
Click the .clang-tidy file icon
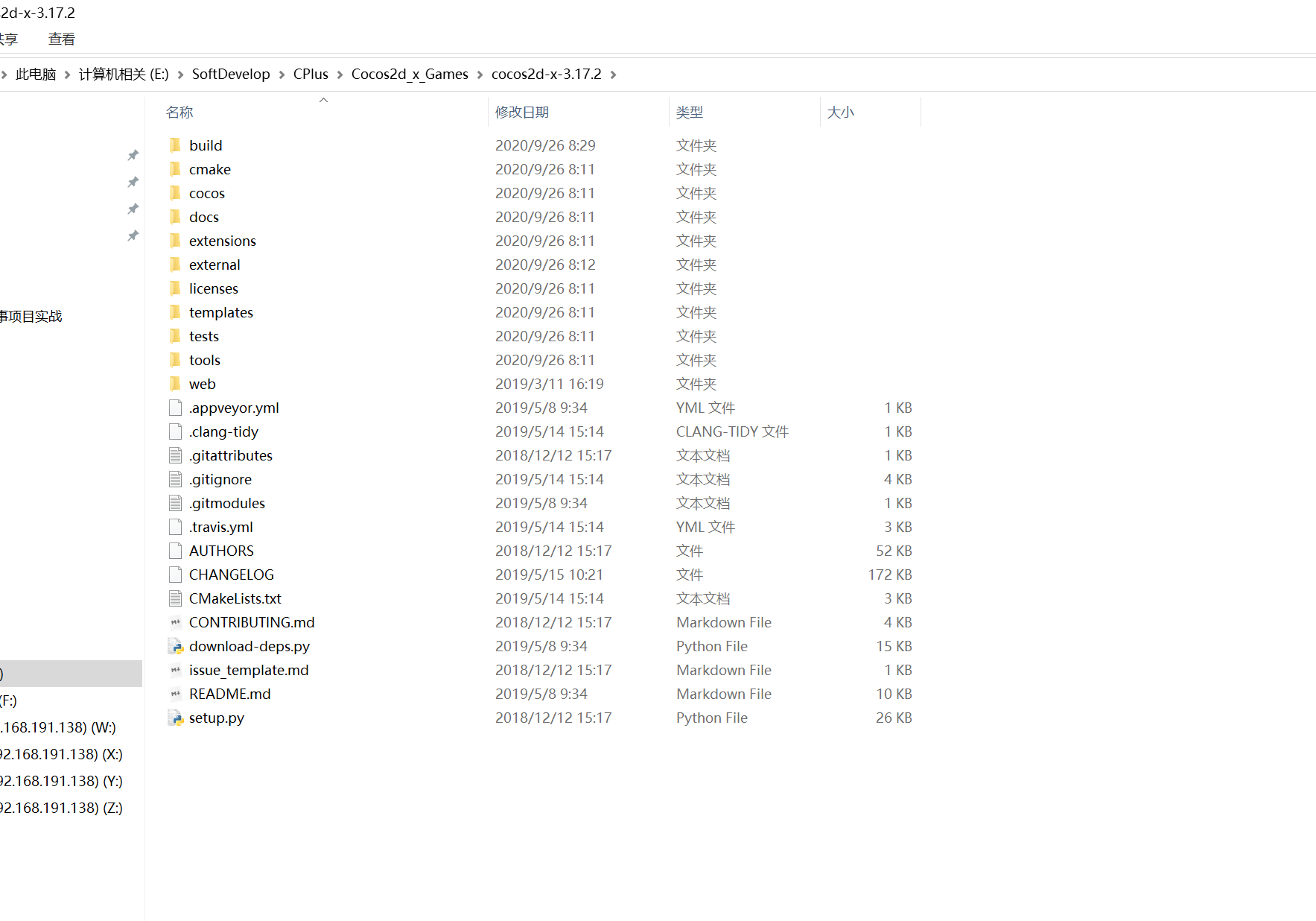click(175, 431)
